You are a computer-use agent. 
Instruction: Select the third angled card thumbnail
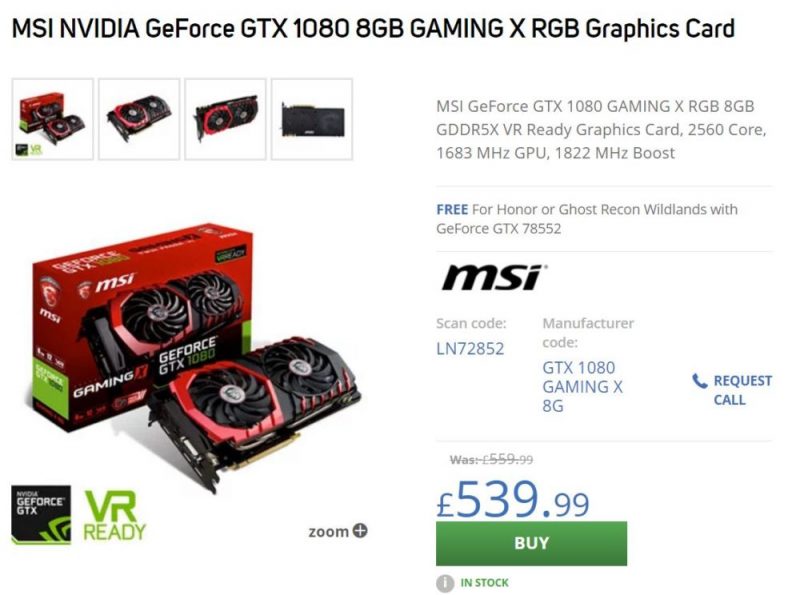coord(226,119)
